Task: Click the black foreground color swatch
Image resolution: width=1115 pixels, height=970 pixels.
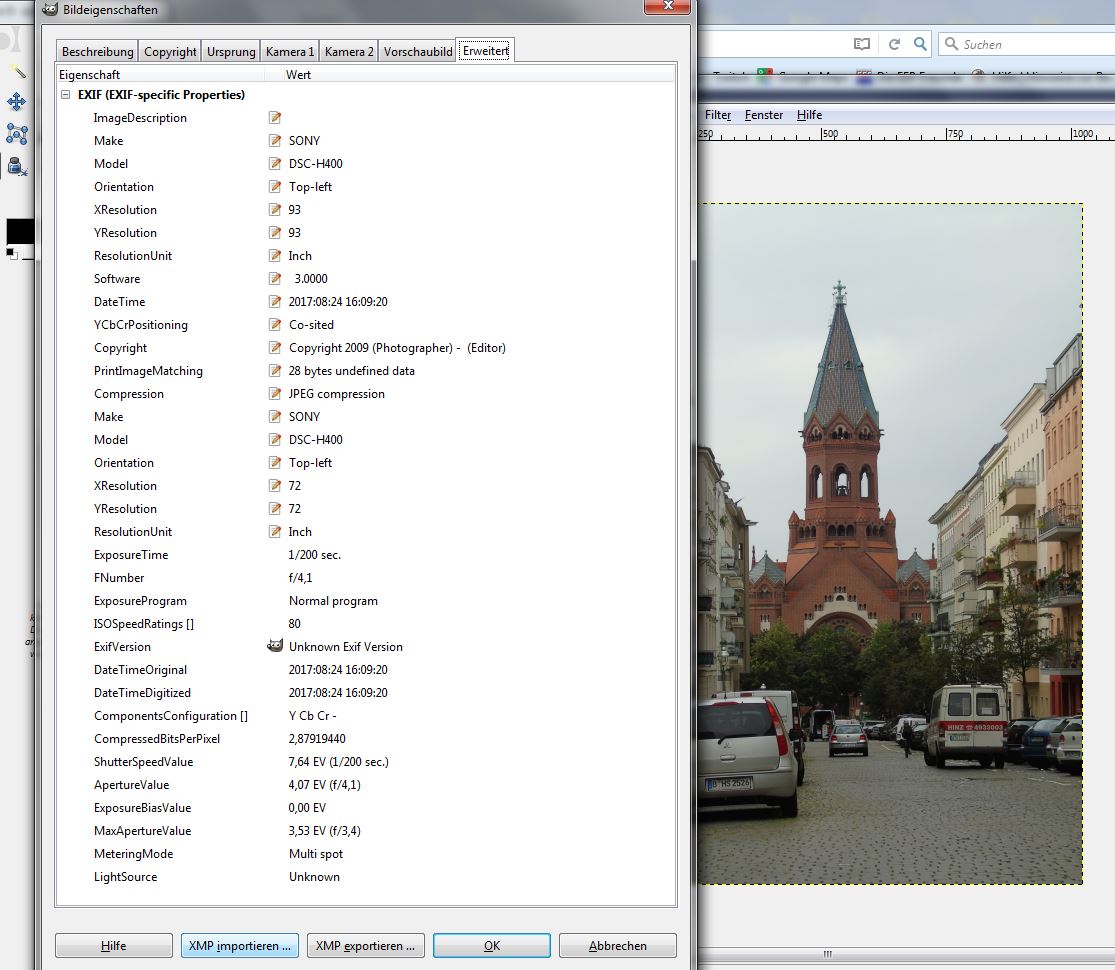Action: tap(18, 231)
